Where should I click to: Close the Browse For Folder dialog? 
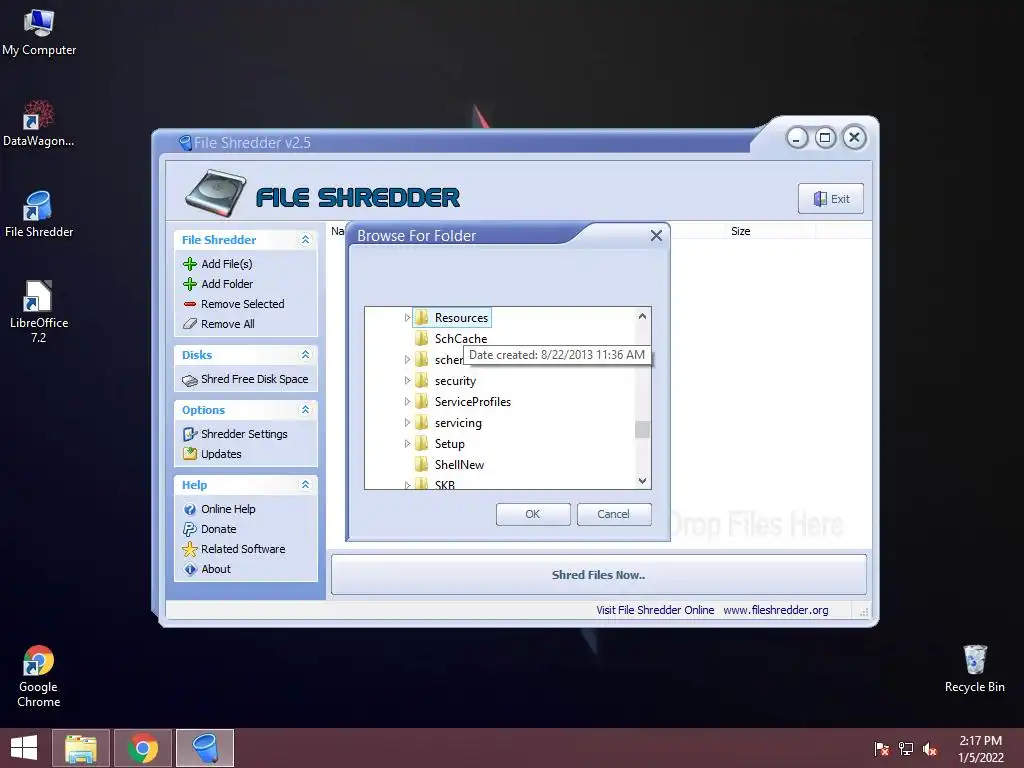(x=656, y=236)
